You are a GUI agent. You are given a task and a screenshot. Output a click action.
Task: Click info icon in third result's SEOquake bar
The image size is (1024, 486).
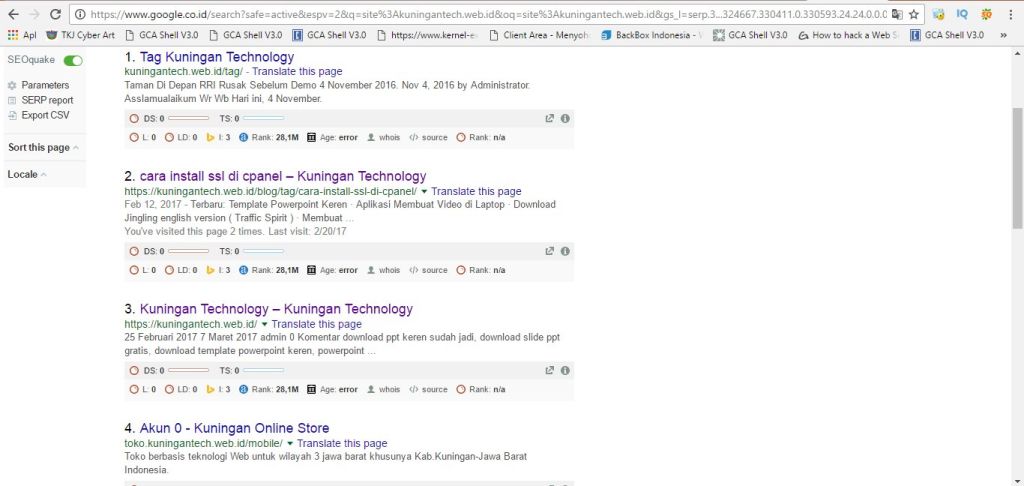pos(565,370)
